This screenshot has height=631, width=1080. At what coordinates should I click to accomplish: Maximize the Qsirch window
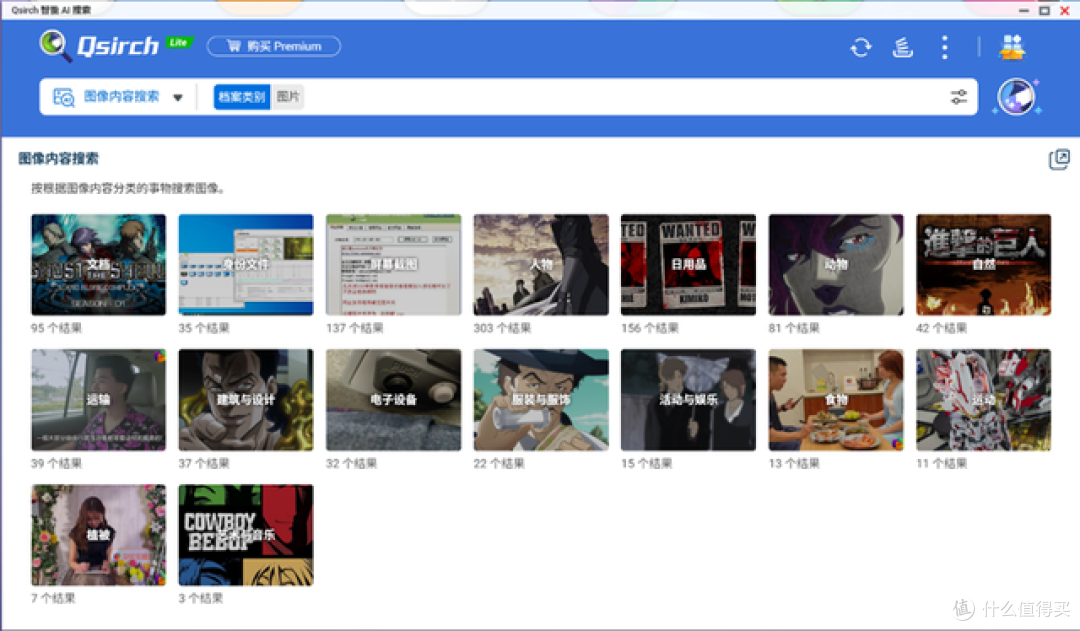[x=1044, y=10]
